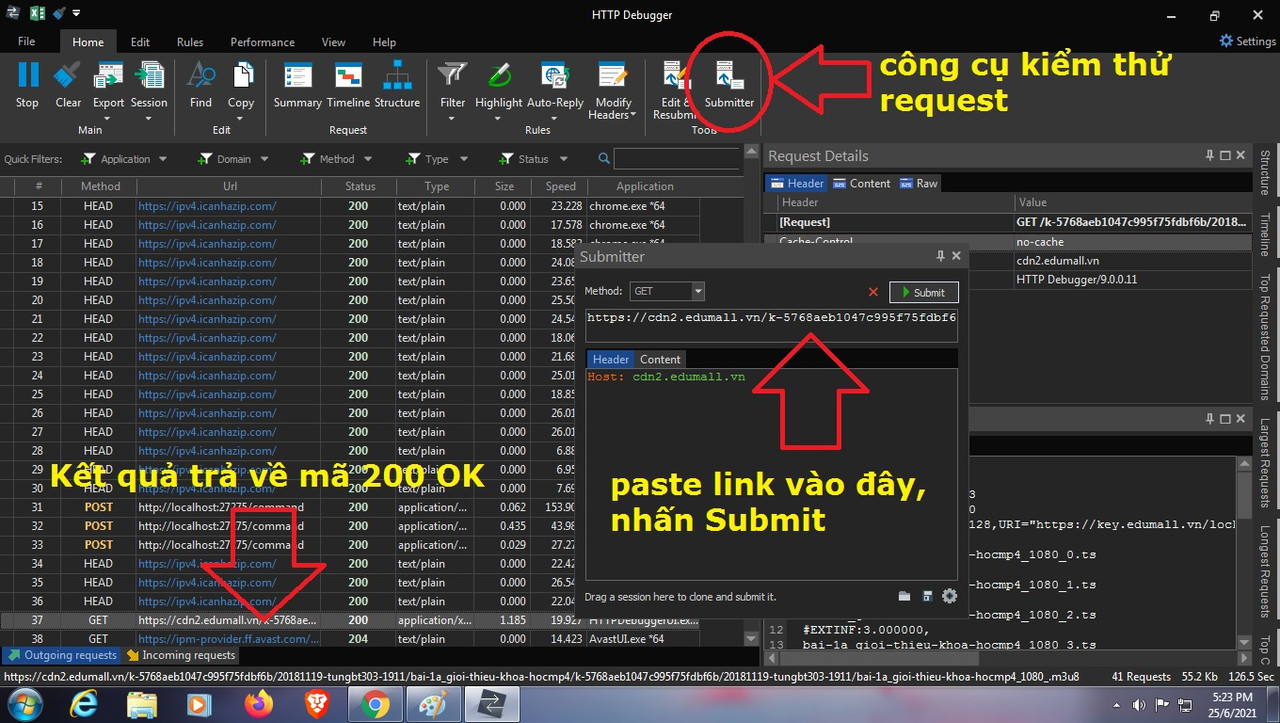Open Brave browser from the taskbar
Screen dimensions: 1280x723
pos(316,706)
